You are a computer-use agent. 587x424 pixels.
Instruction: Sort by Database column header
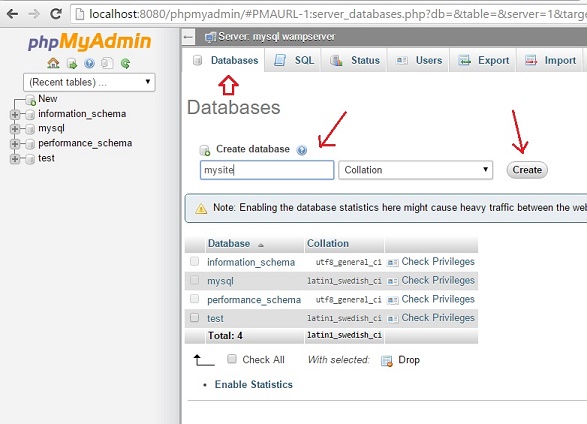coord(229,244)
